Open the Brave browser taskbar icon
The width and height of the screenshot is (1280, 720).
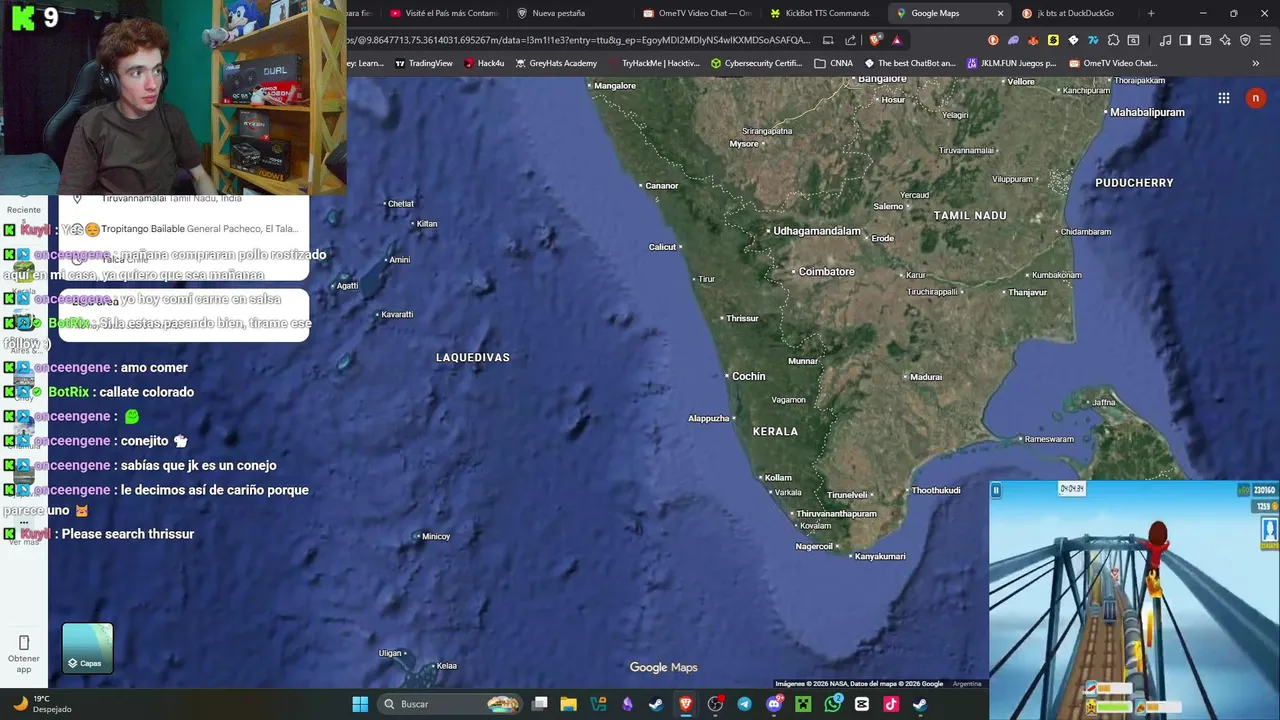[x=685, y=704]
